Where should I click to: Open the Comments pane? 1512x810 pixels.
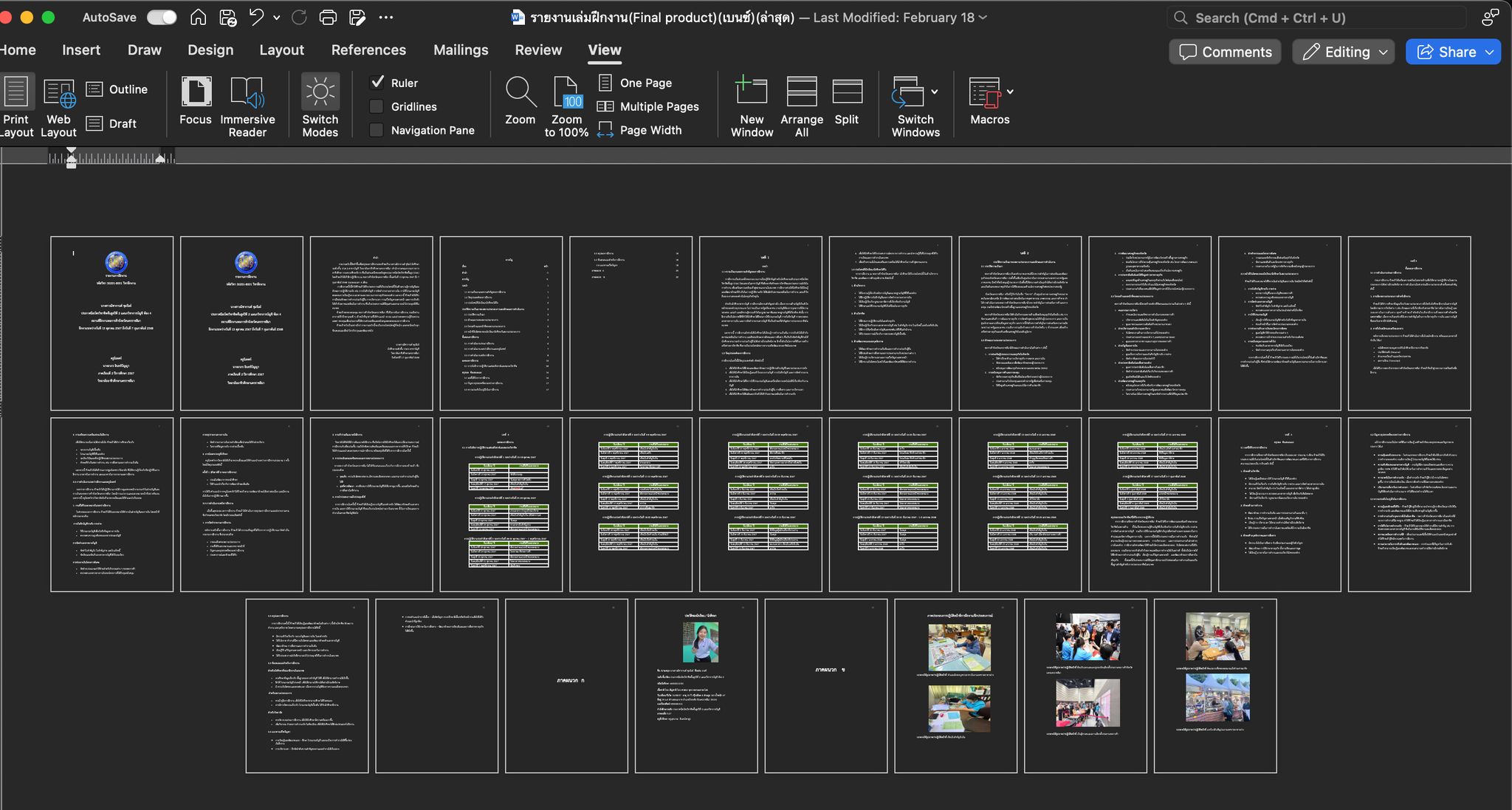point(1225,52)
